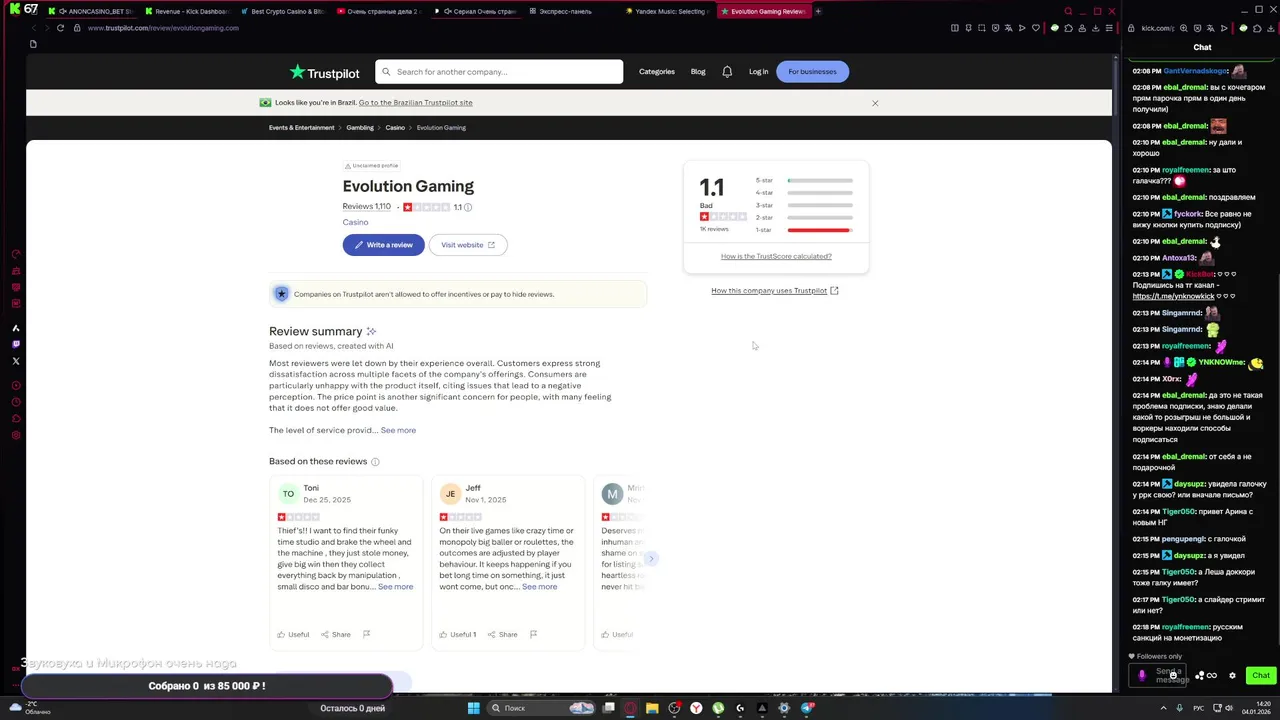This screenshot has height=720, width=1280.
Task: Click the Casino breadcrumb
Action: coord(395,128)
